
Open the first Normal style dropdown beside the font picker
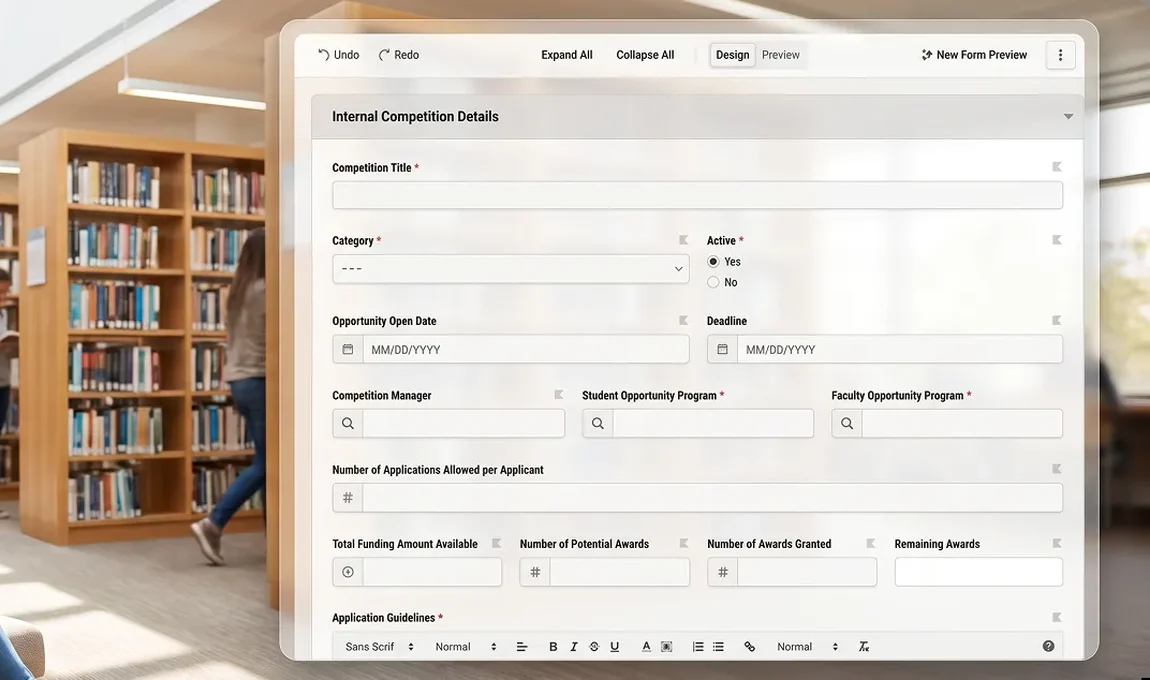point(466,646)
